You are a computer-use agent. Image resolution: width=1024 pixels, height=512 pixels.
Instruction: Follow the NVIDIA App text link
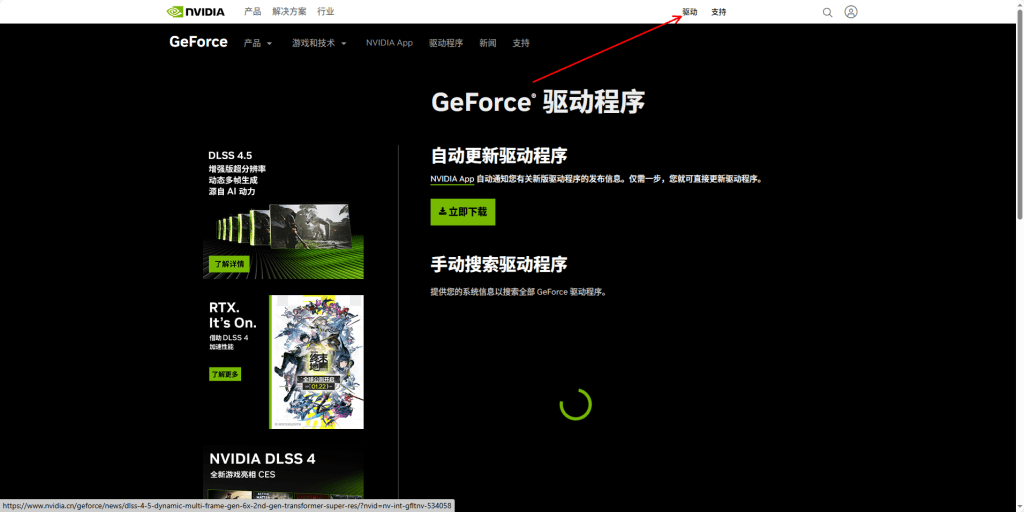(x=452, y=179)
